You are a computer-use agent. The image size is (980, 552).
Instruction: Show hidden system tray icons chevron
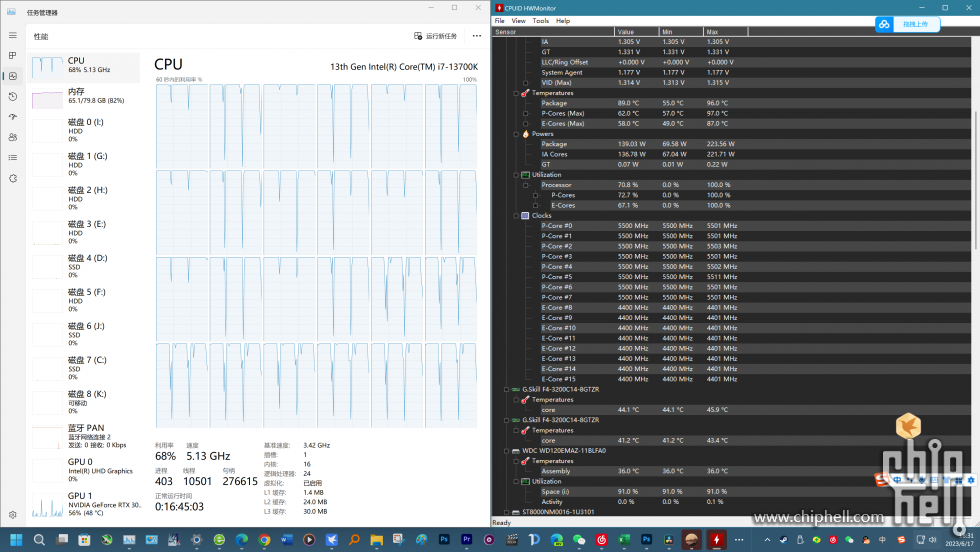click(767, 539)
